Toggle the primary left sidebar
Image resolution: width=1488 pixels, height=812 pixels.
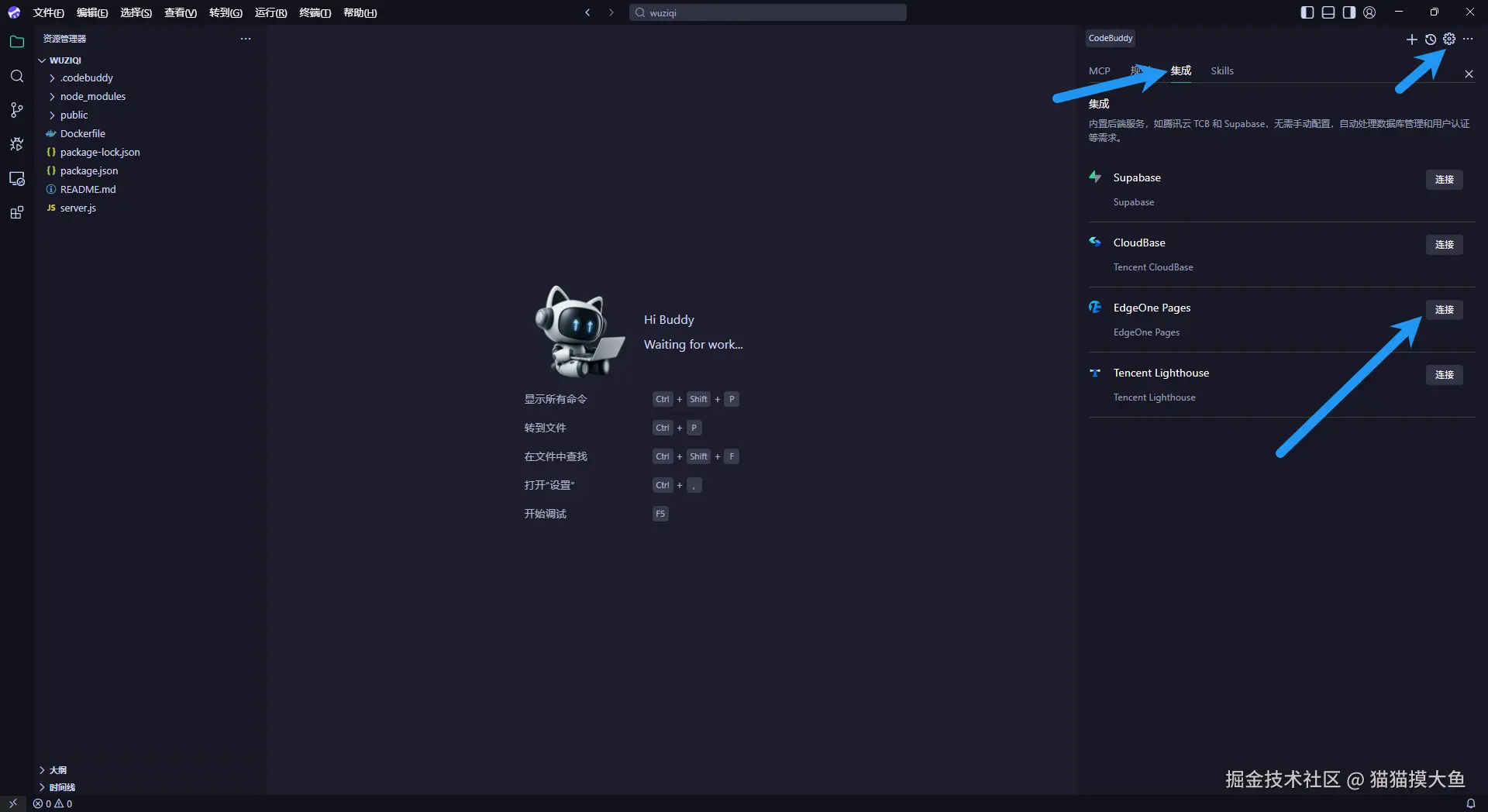coord(1307,12)
